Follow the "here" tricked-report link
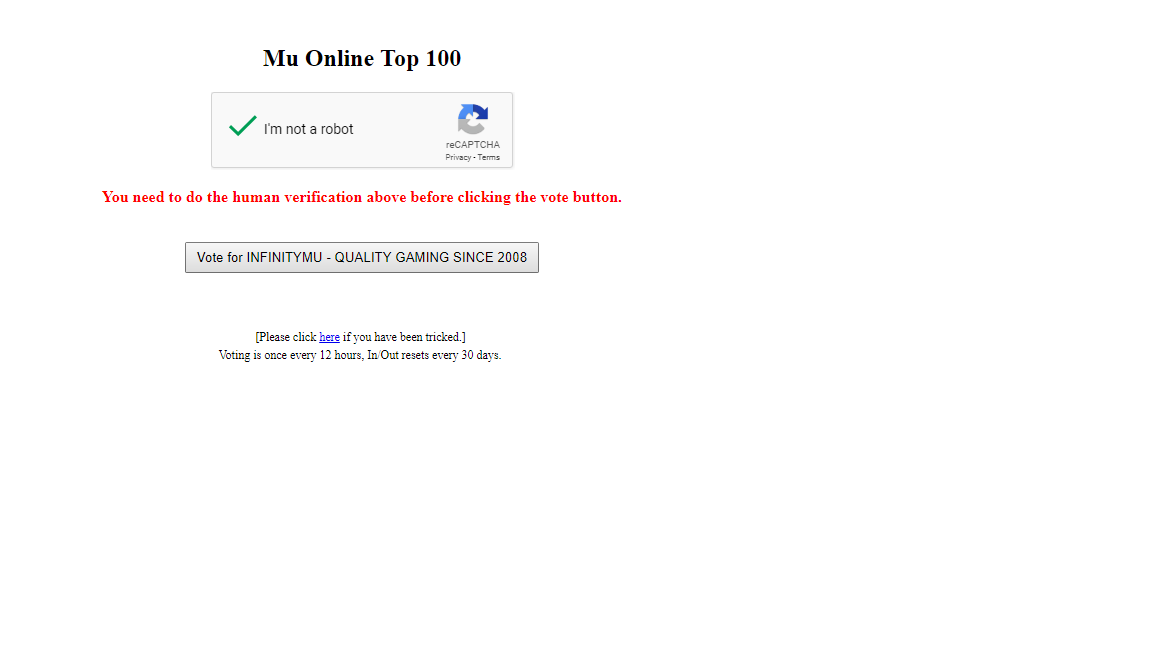This screenshot has height=648, width=1152. tap(329, 337)
